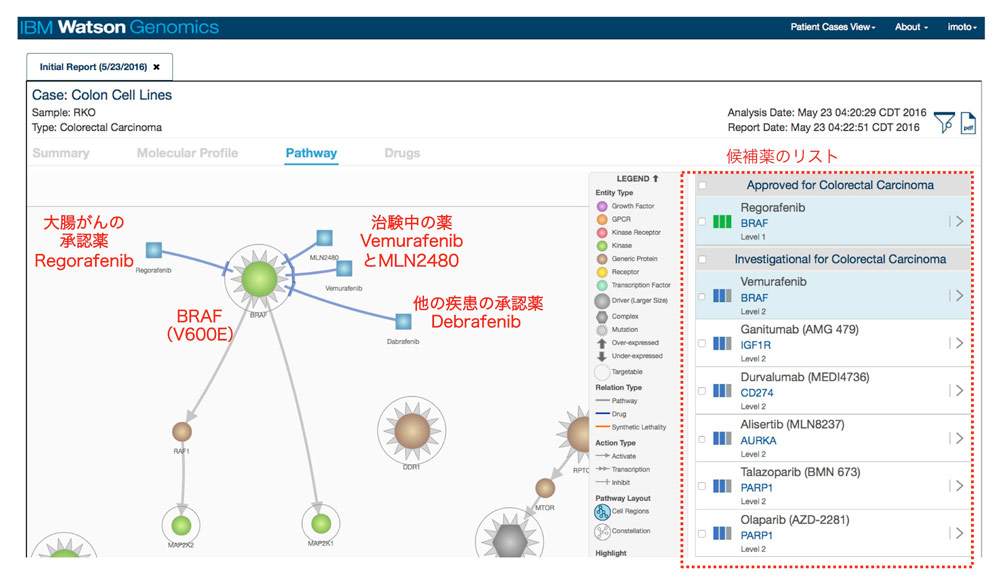
Task: Choose Constellation pathway layout
Action: click(602, 531)
